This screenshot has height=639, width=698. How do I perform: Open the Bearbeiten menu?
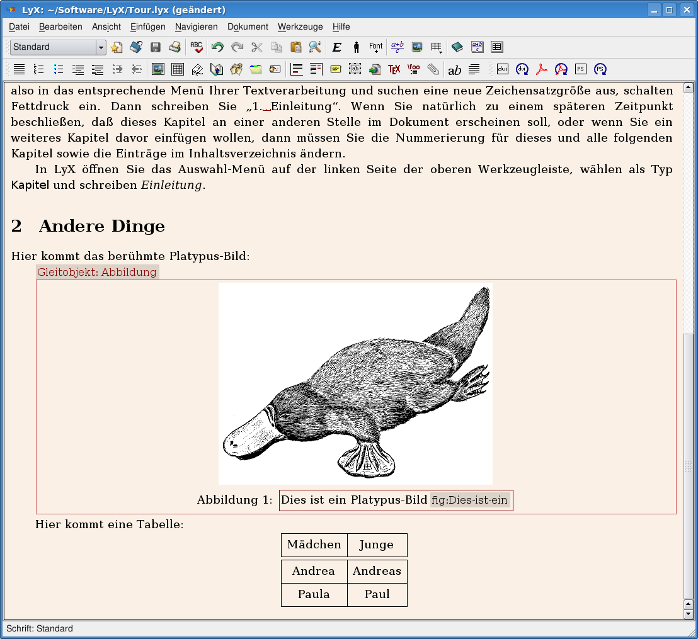click(x=61, y=27)
